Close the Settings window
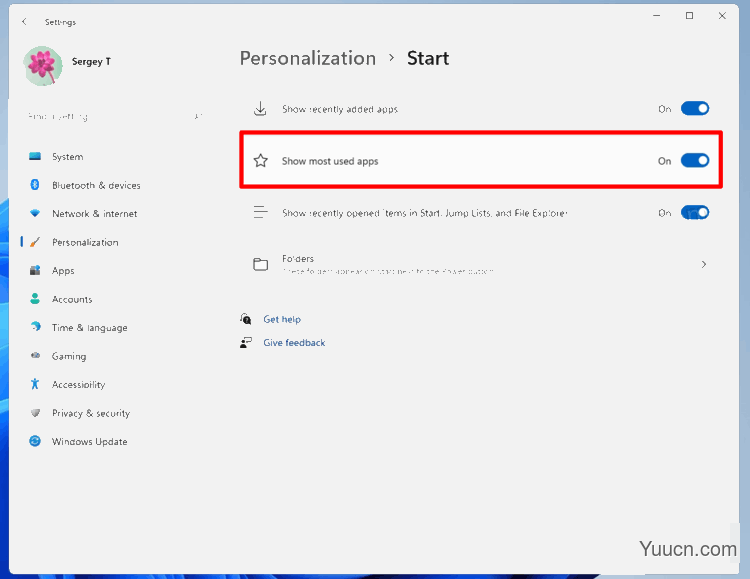 pos(722,16)
